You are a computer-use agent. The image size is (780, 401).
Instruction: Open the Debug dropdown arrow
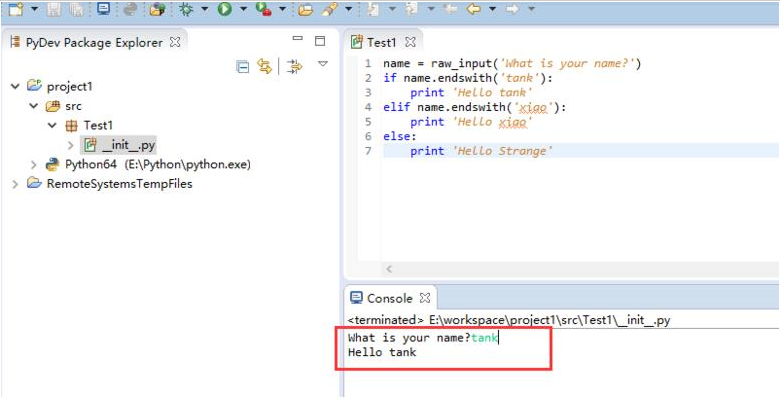[204, 9]
